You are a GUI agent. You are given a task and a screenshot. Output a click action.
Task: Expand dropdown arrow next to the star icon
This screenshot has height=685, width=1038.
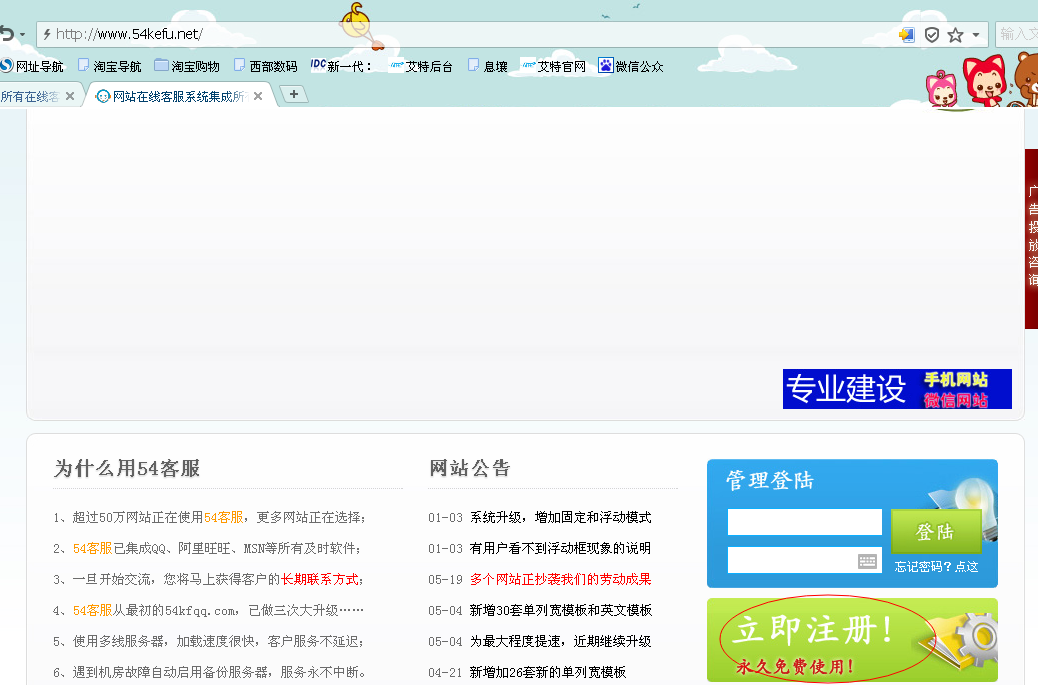[976, 35]
